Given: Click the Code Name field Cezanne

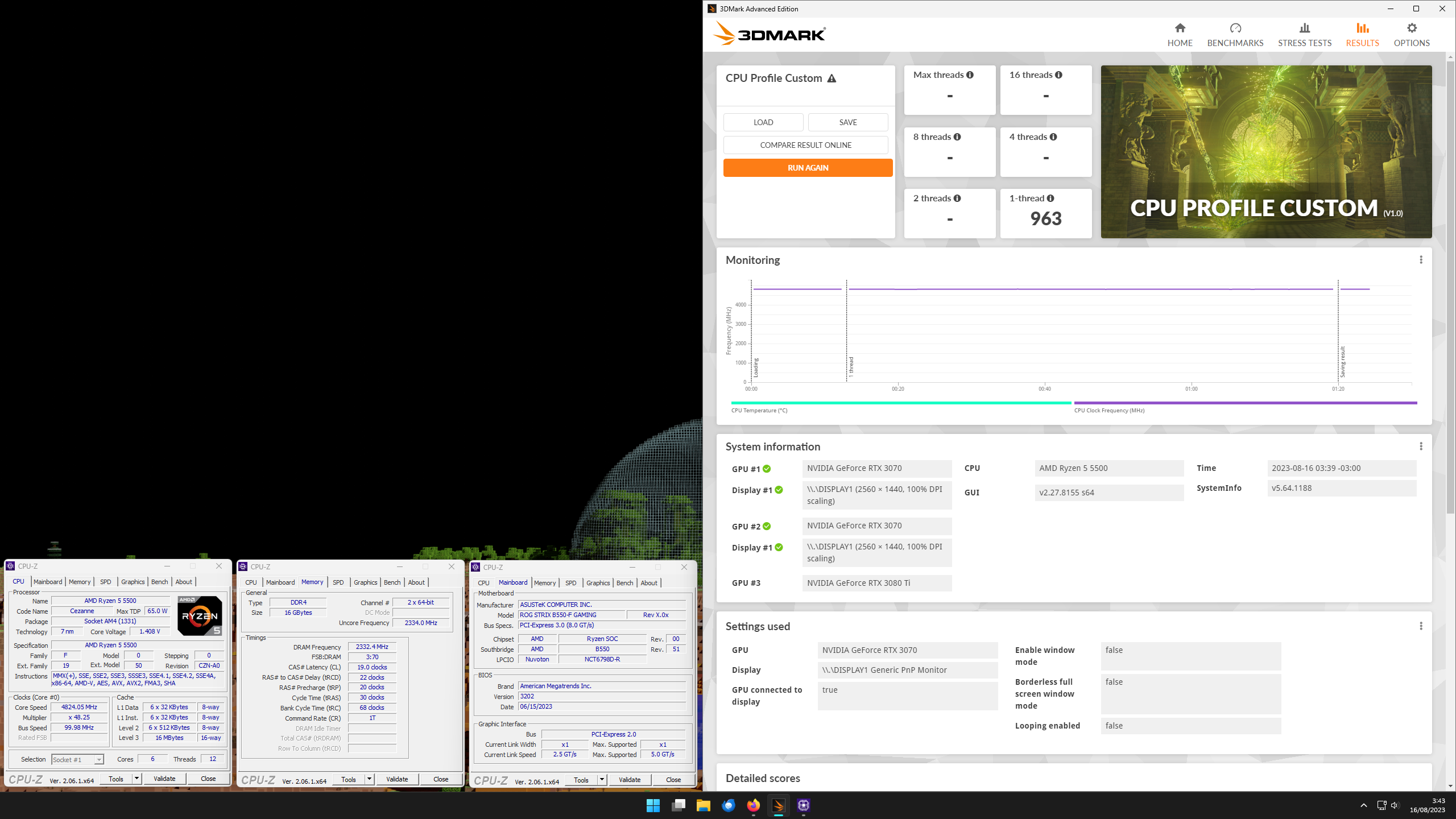Looking at the screenshot, I should tap(82, 611).
